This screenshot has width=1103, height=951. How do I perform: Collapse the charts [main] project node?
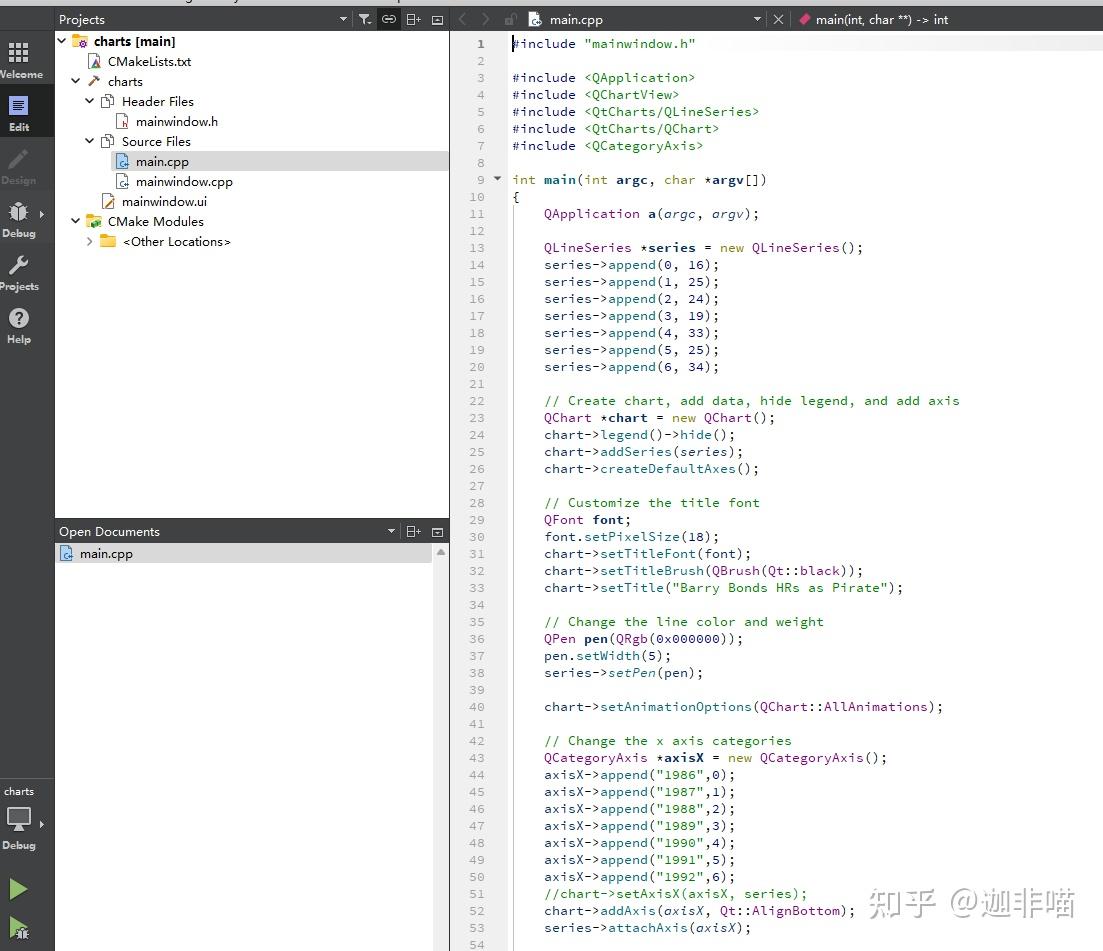pos(62,42)
